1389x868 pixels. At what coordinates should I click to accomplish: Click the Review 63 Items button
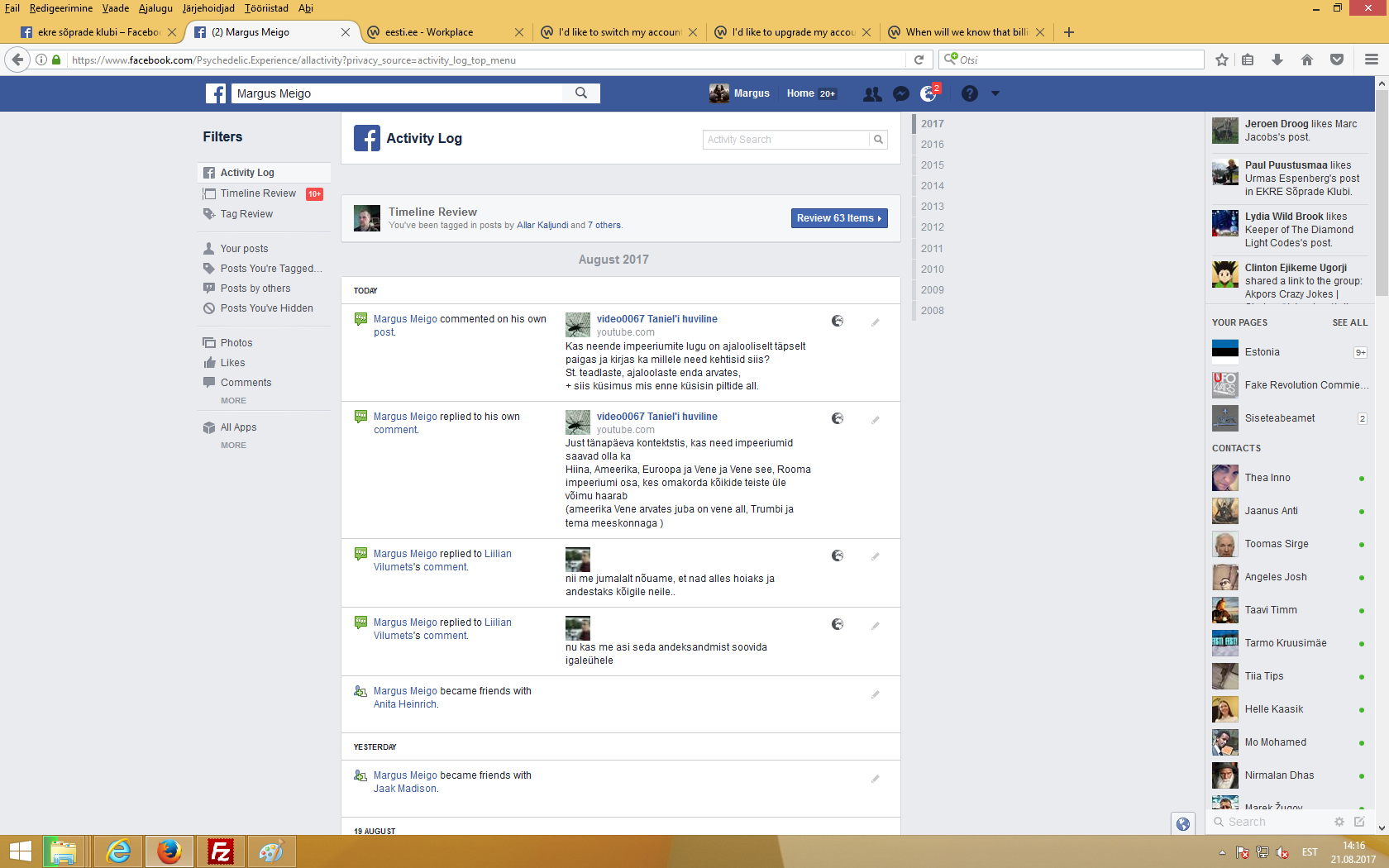point(839,218)
